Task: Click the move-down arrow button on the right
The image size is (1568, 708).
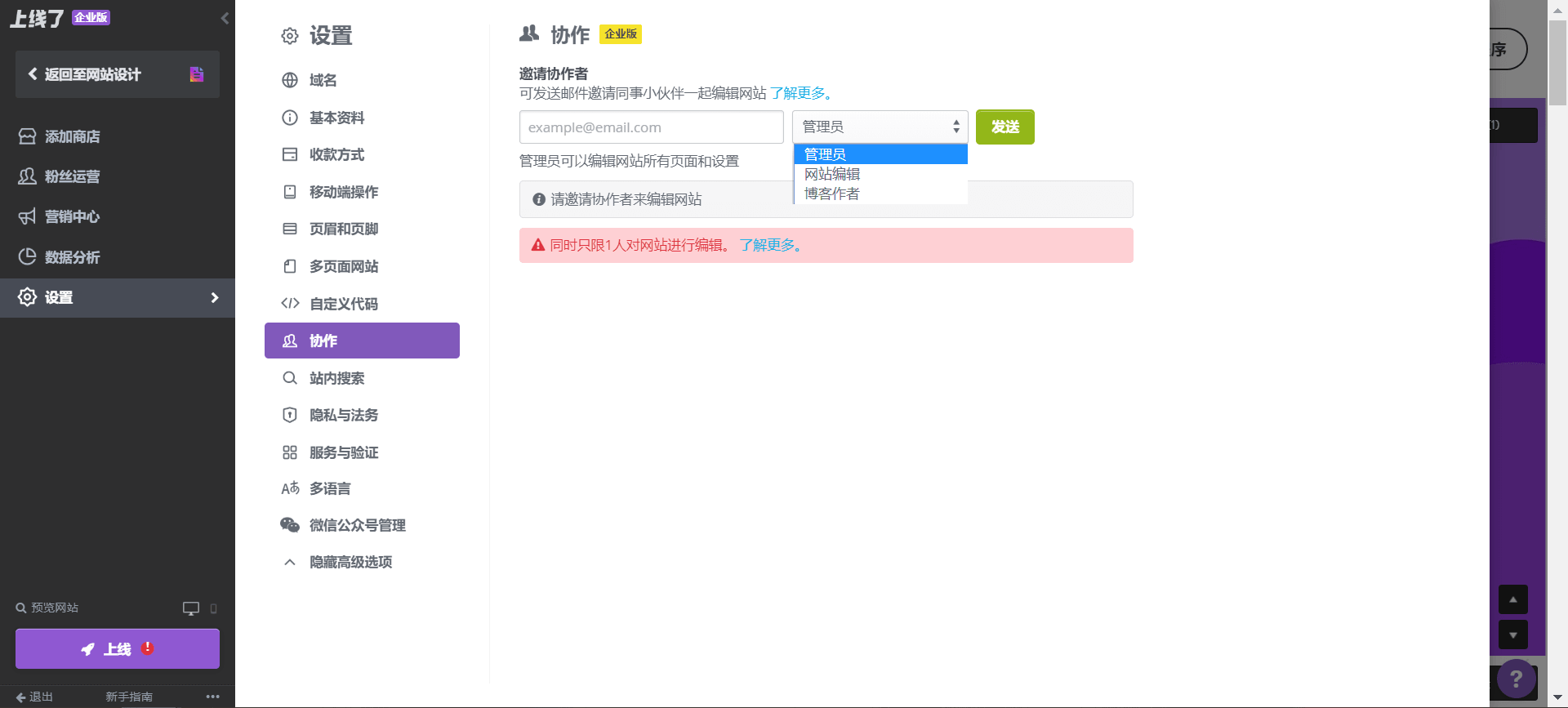Action: point(1513,635)
